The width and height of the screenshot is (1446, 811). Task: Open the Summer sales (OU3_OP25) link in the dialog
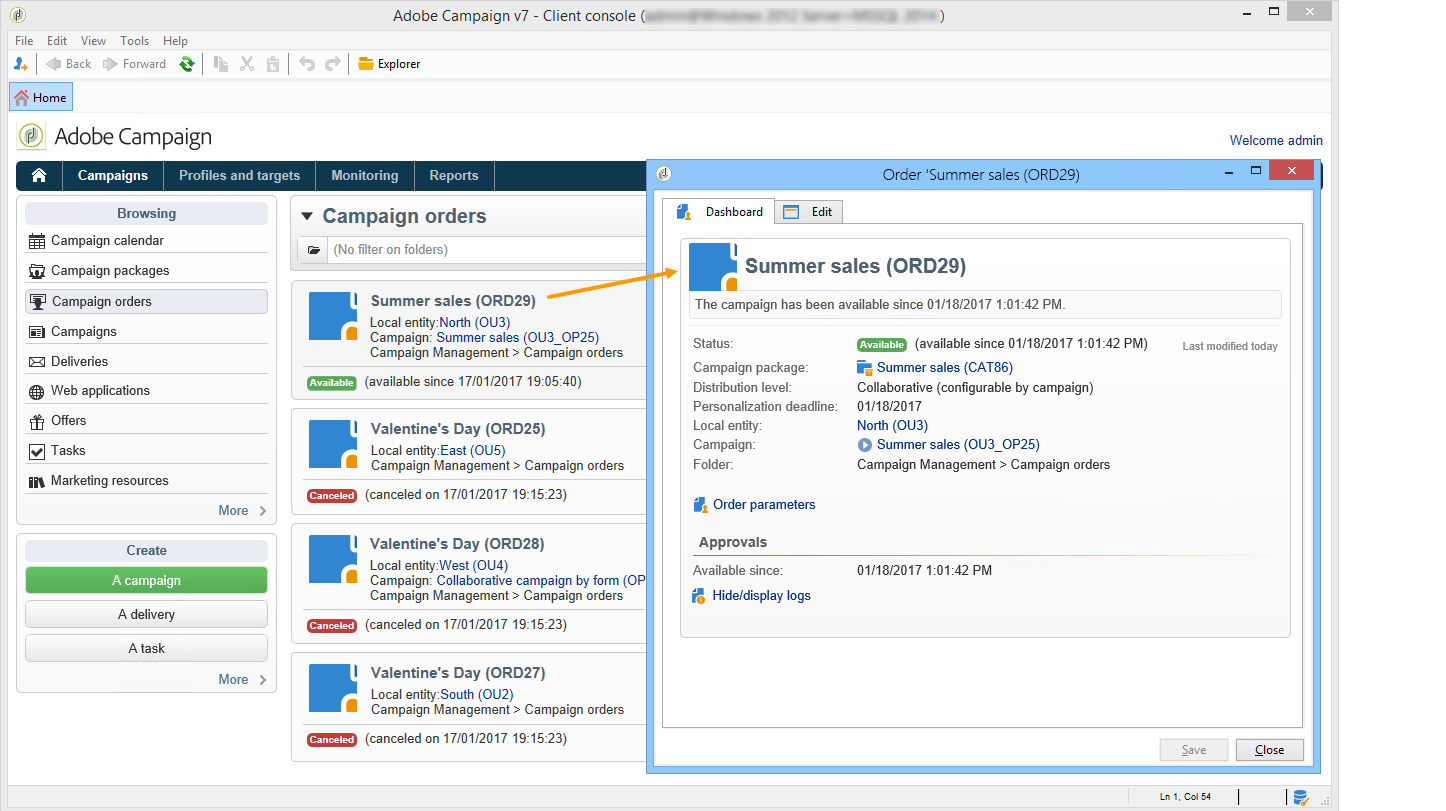[x=958, y=445]
